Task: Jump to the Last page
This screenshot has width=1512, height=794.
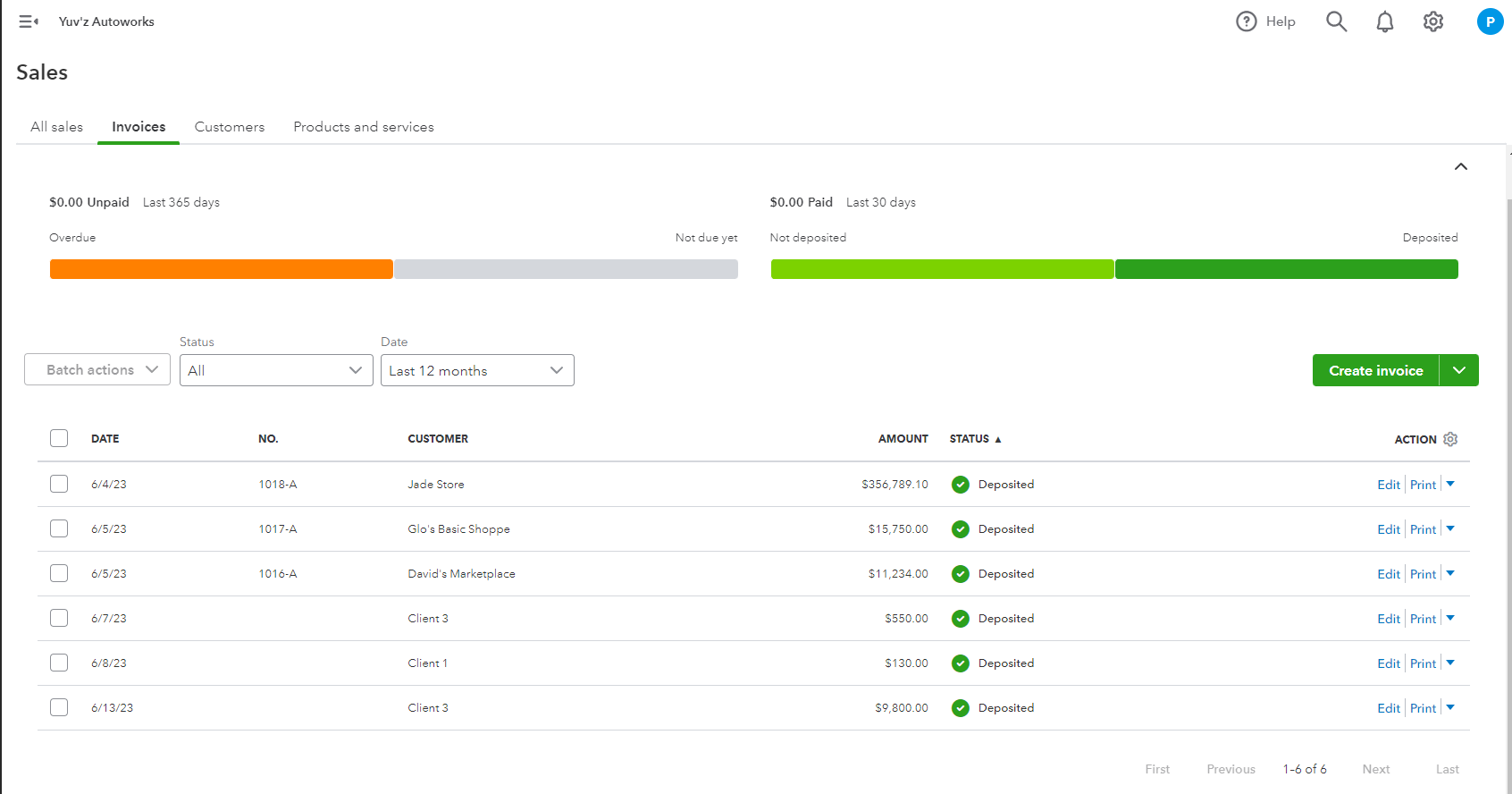Action: [1448, 769]
